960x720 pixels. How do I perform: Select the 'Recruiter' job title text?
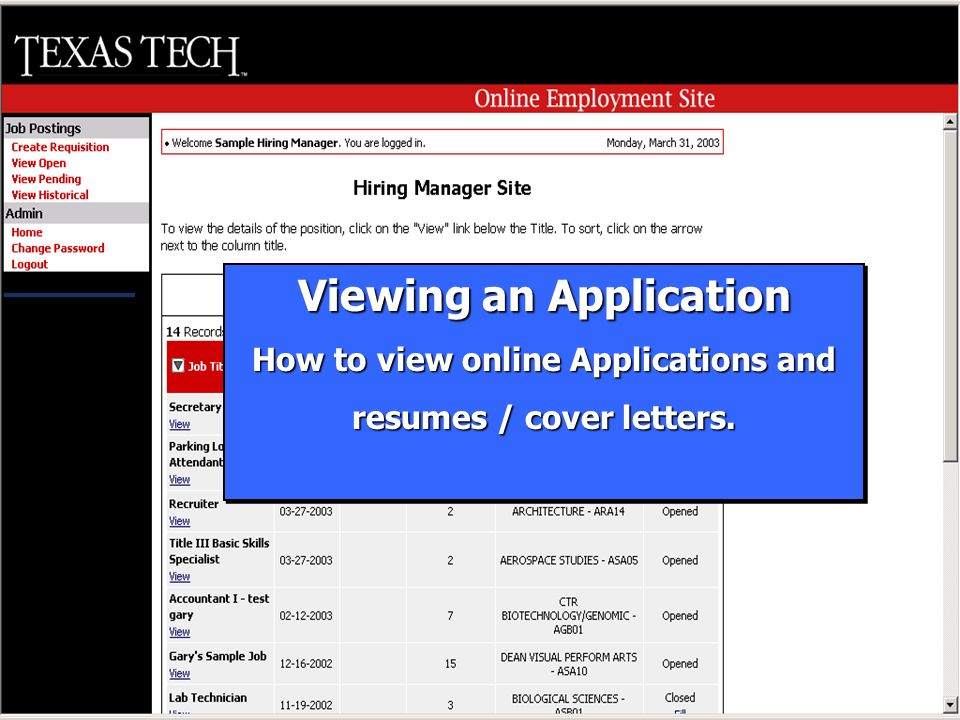click(193, 504)
